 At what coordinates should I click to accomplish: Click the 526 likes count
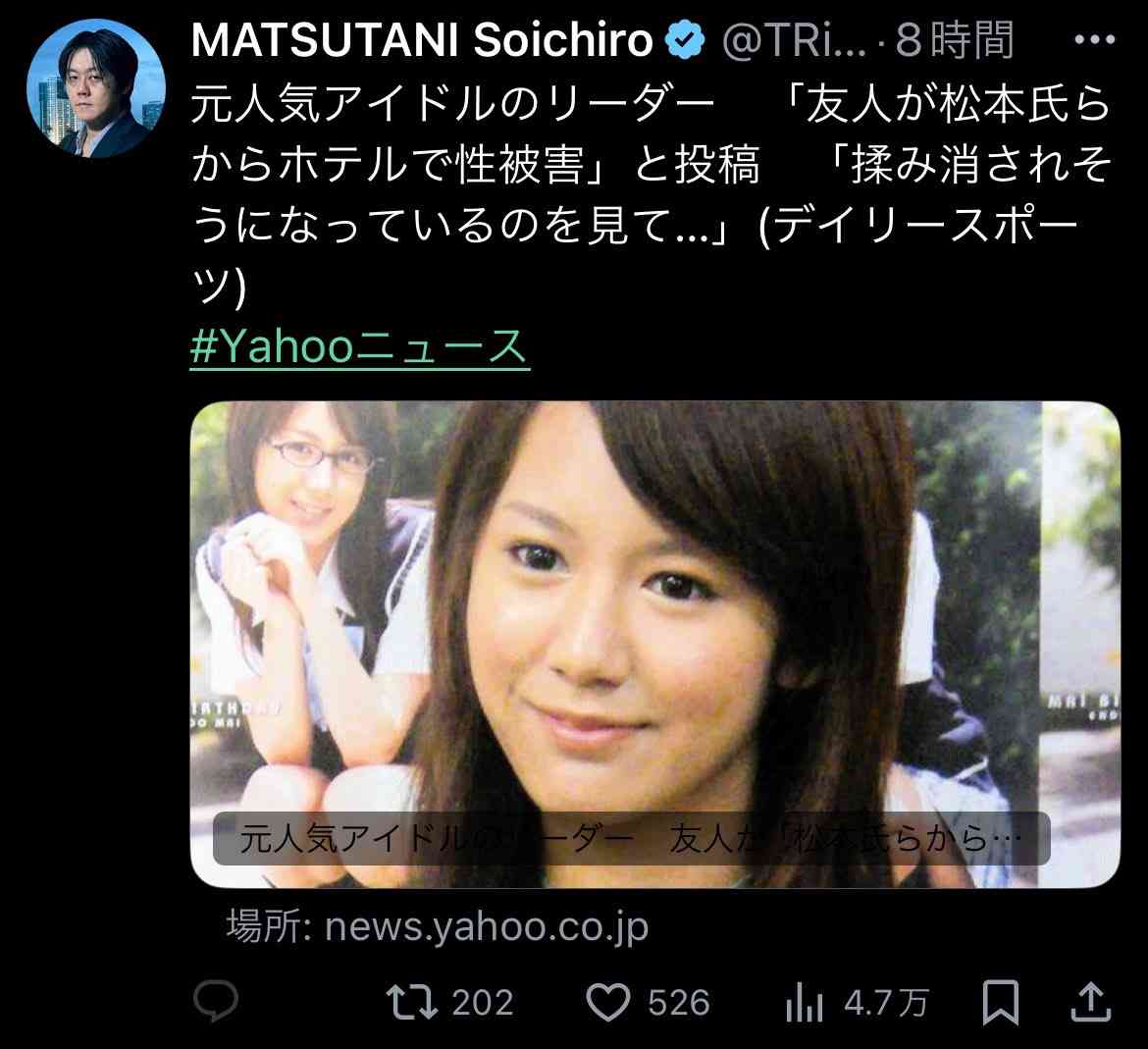pyautogui.click(x=679, y=1003)
